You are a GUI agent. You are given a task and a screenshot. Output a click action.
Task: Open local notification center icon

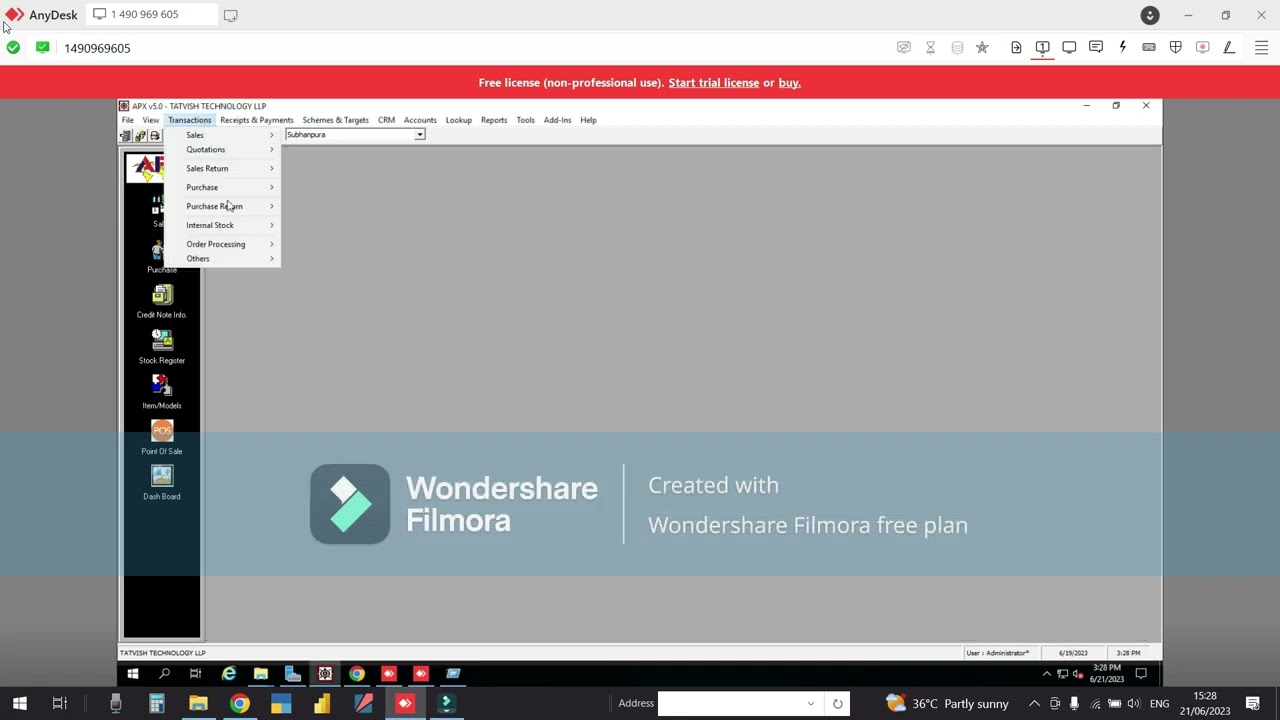pyautogui.click(x=1253, y=703)
